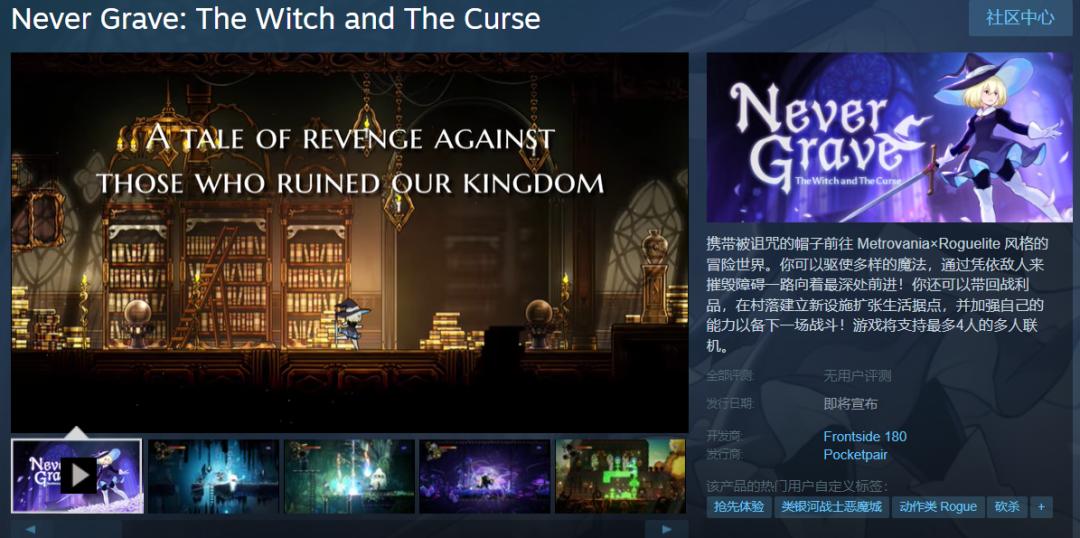Open publisher Pocketpair link
Image resolution: width=1080 pixels, height=538 pixels.
[855, 455]
